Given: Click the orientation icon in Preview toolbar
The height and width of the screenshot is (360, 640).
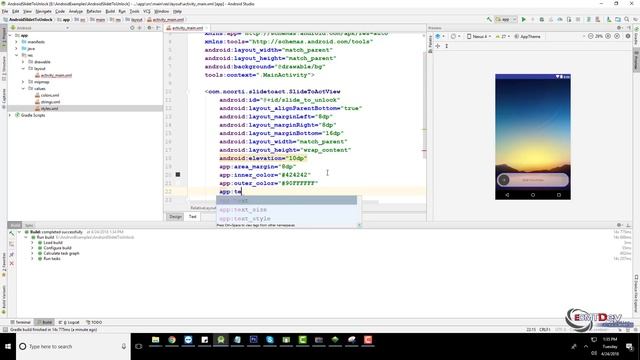Looking at the screenshot, I should click(453, 36).
